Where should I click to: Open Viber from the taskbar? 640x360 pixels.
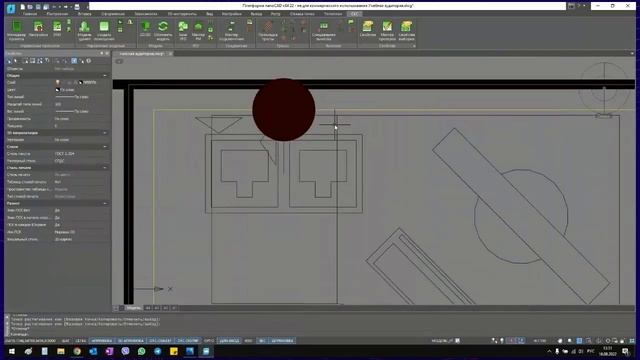click(125, 351)
